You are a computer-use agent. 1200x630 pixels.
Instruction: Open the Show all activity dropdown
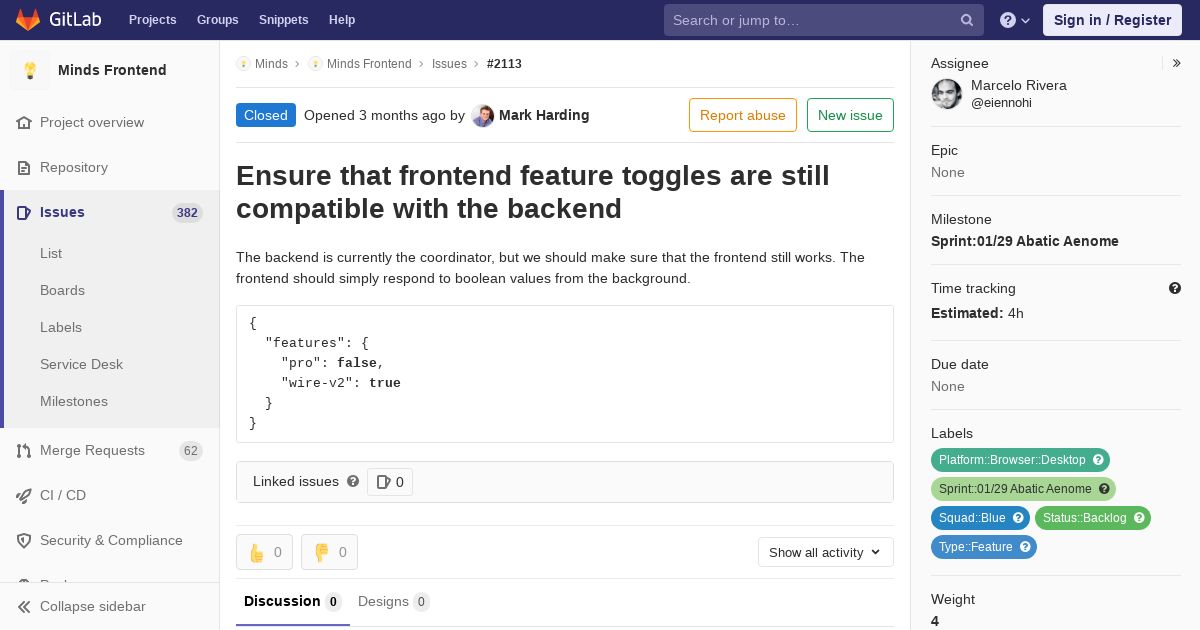tap(826, 552)
